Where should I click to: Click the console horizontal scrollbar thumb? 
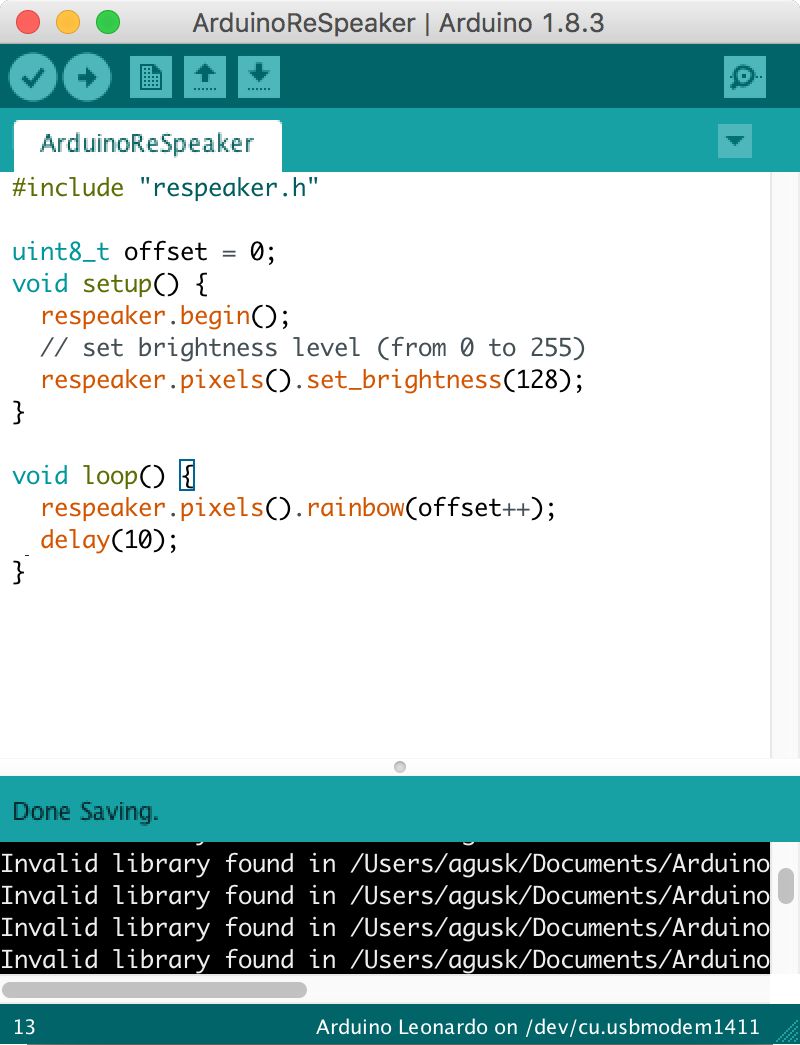pos(155,990)
